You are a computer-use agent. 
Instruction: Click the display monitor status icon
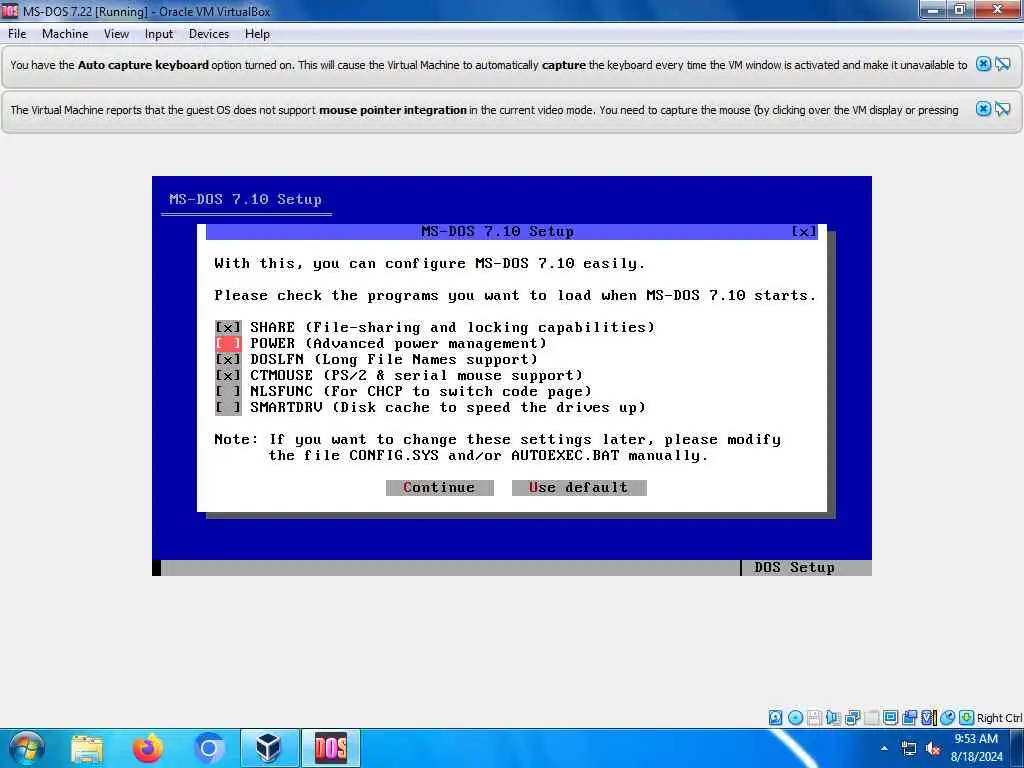tap(890, 718)
